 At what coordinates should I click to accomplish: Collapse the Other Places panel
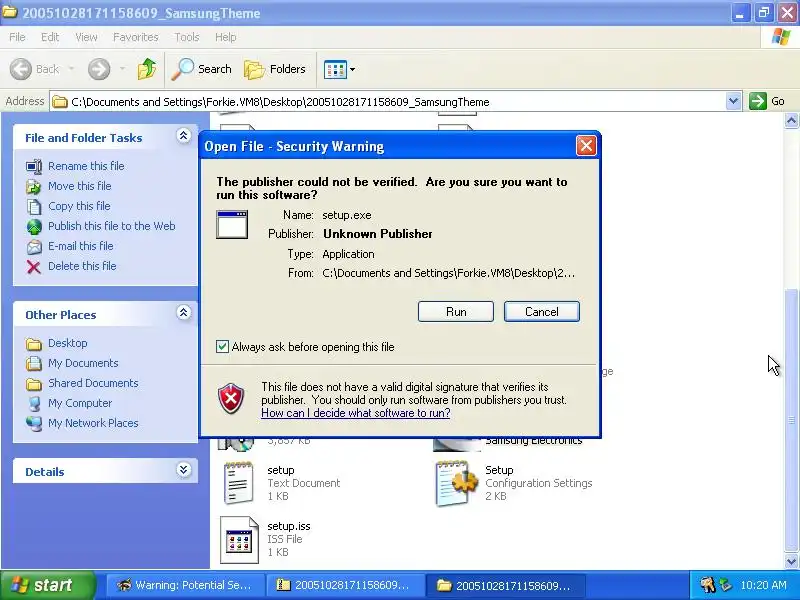click(x=184, y=313)
